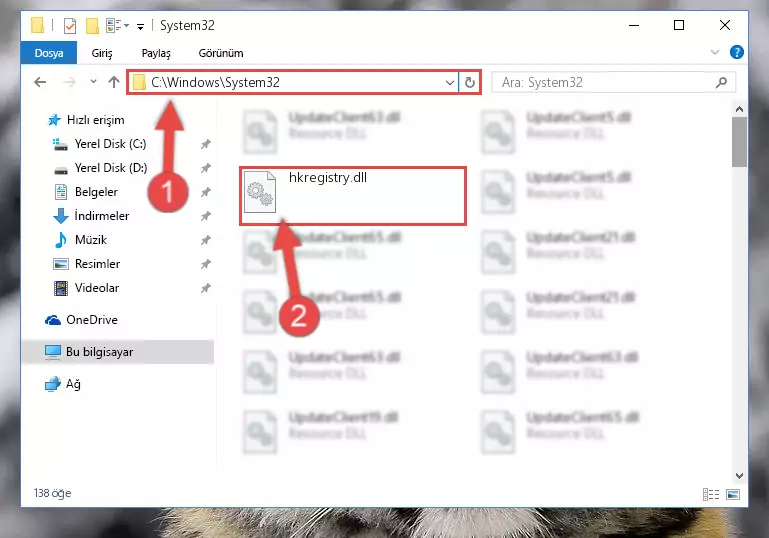Select Hızlı erişim in the navigation pane
769x538 pixels.
click(86, 120)
